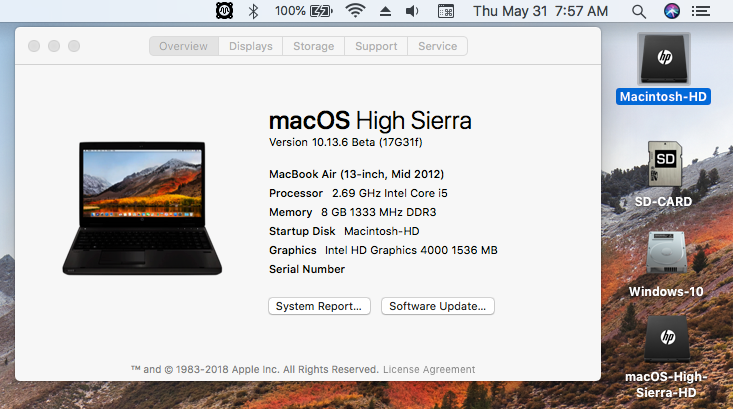
Task: Click the Serial Number label
Action: click(x=307, y=269)
